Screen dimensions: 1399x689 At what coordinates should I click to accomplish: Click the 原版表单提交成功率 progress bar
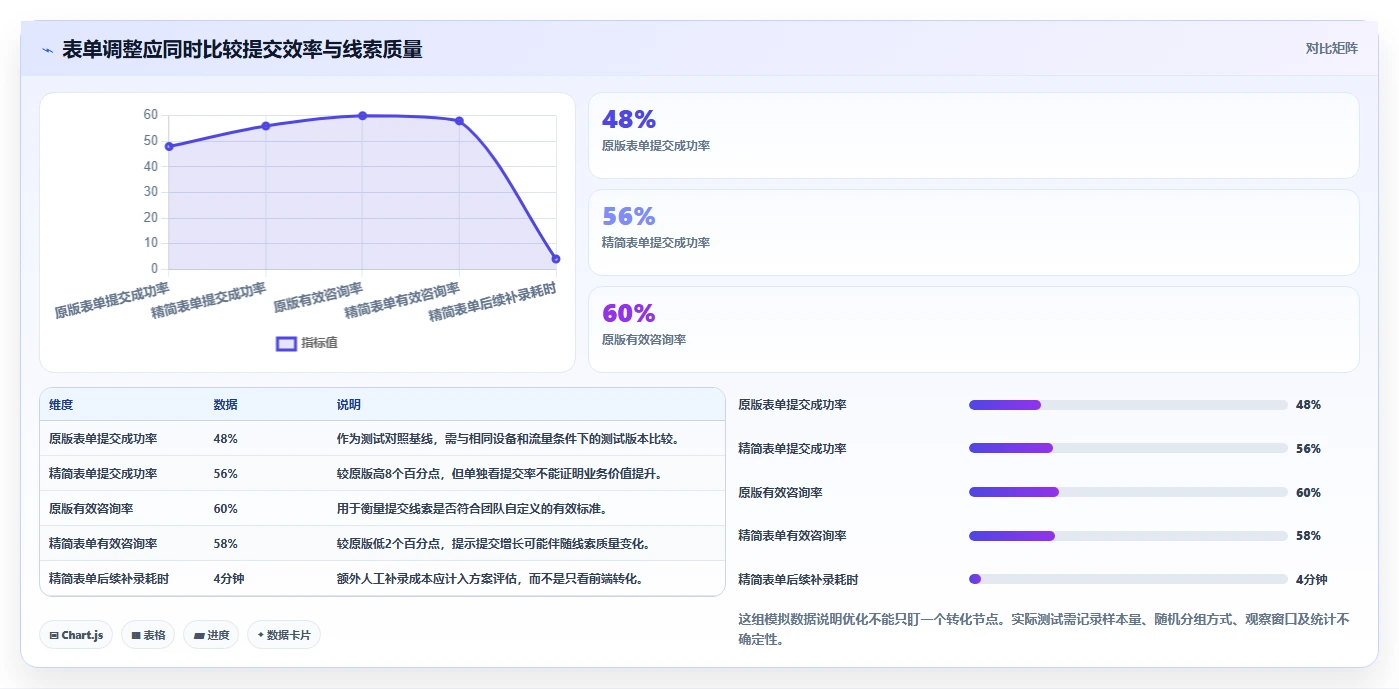tap(1128, 405)
